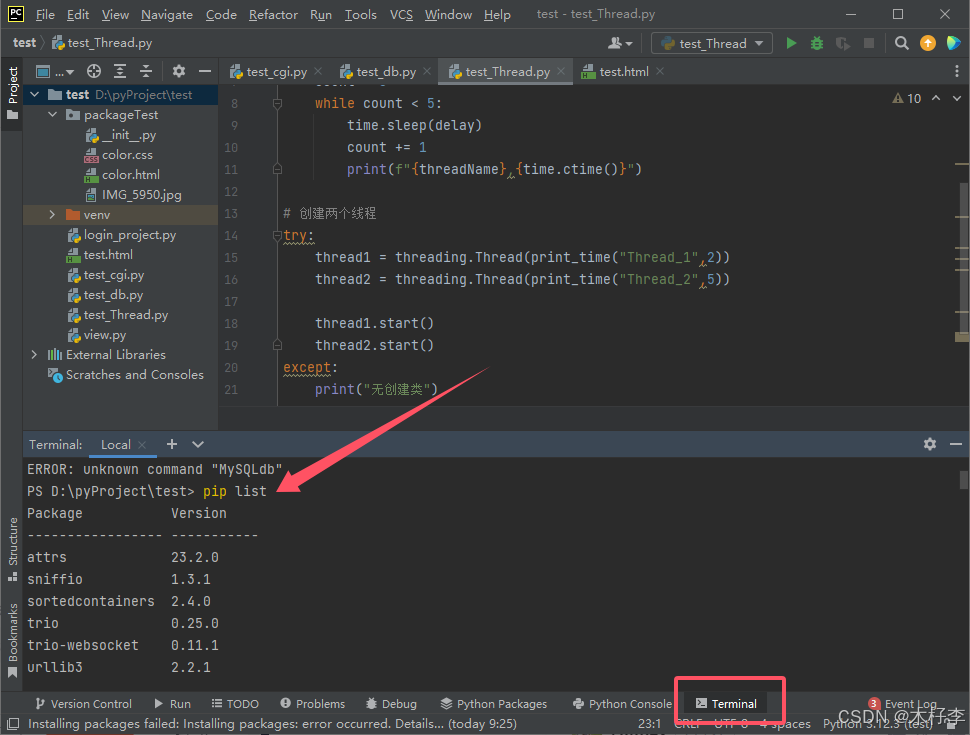Image resolution: width=970 pixels, height=735 pixels.
Task: Open the VCS menu
Action: 401,14
